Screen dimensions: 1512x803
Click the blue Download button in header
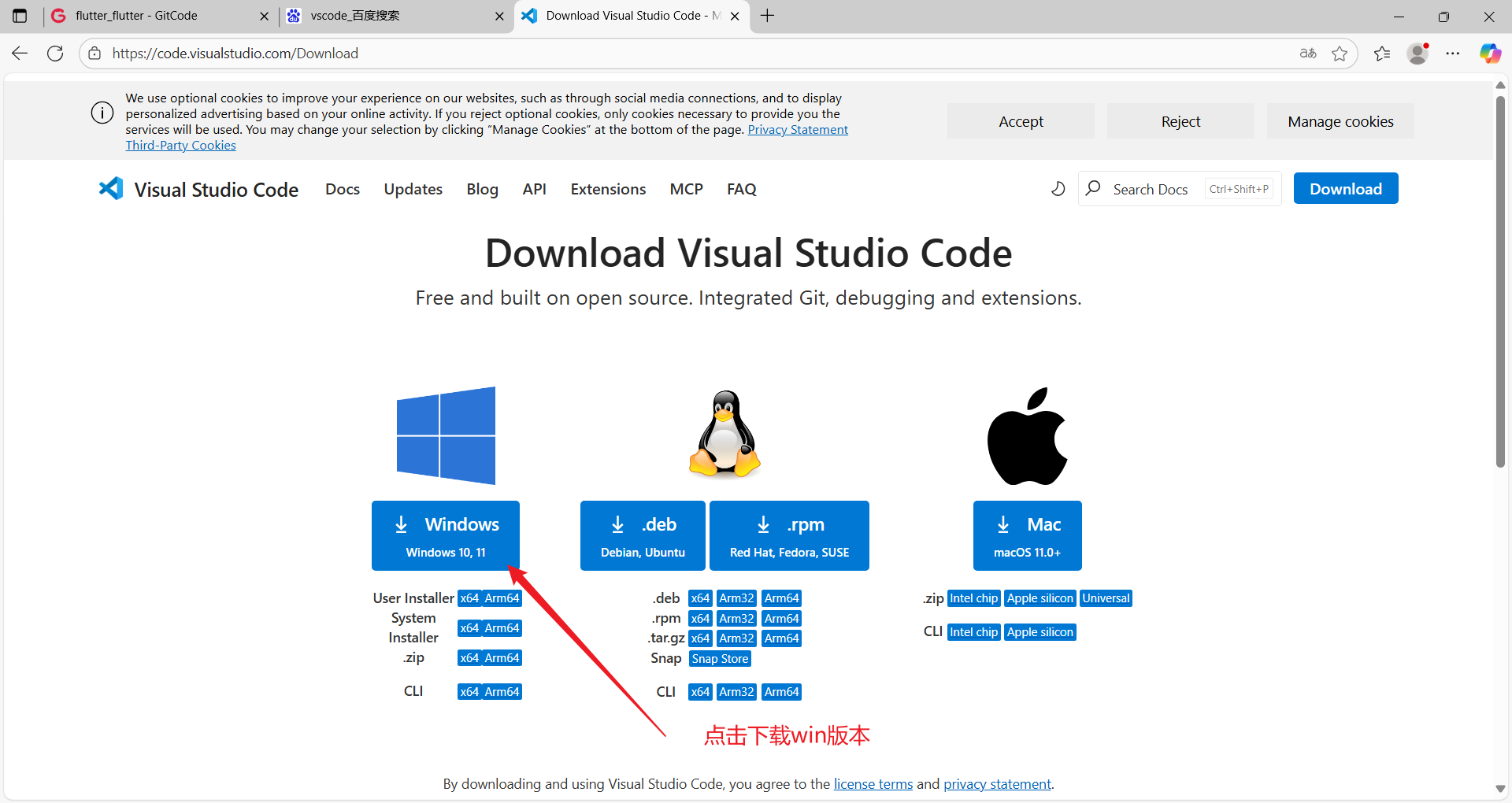point(1346,188)
